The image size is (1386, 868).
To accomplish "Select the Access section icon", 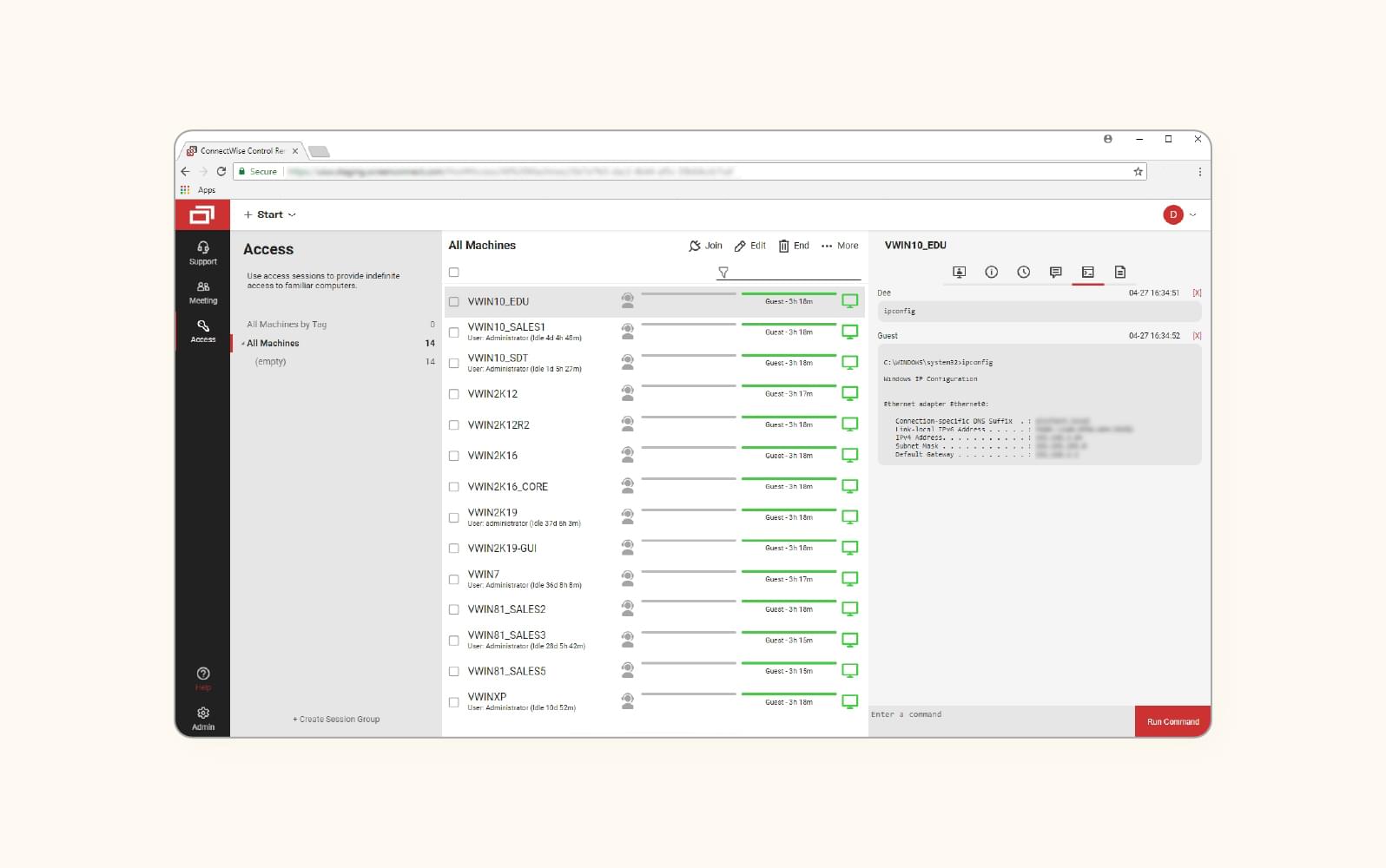I will pos(202,326).
